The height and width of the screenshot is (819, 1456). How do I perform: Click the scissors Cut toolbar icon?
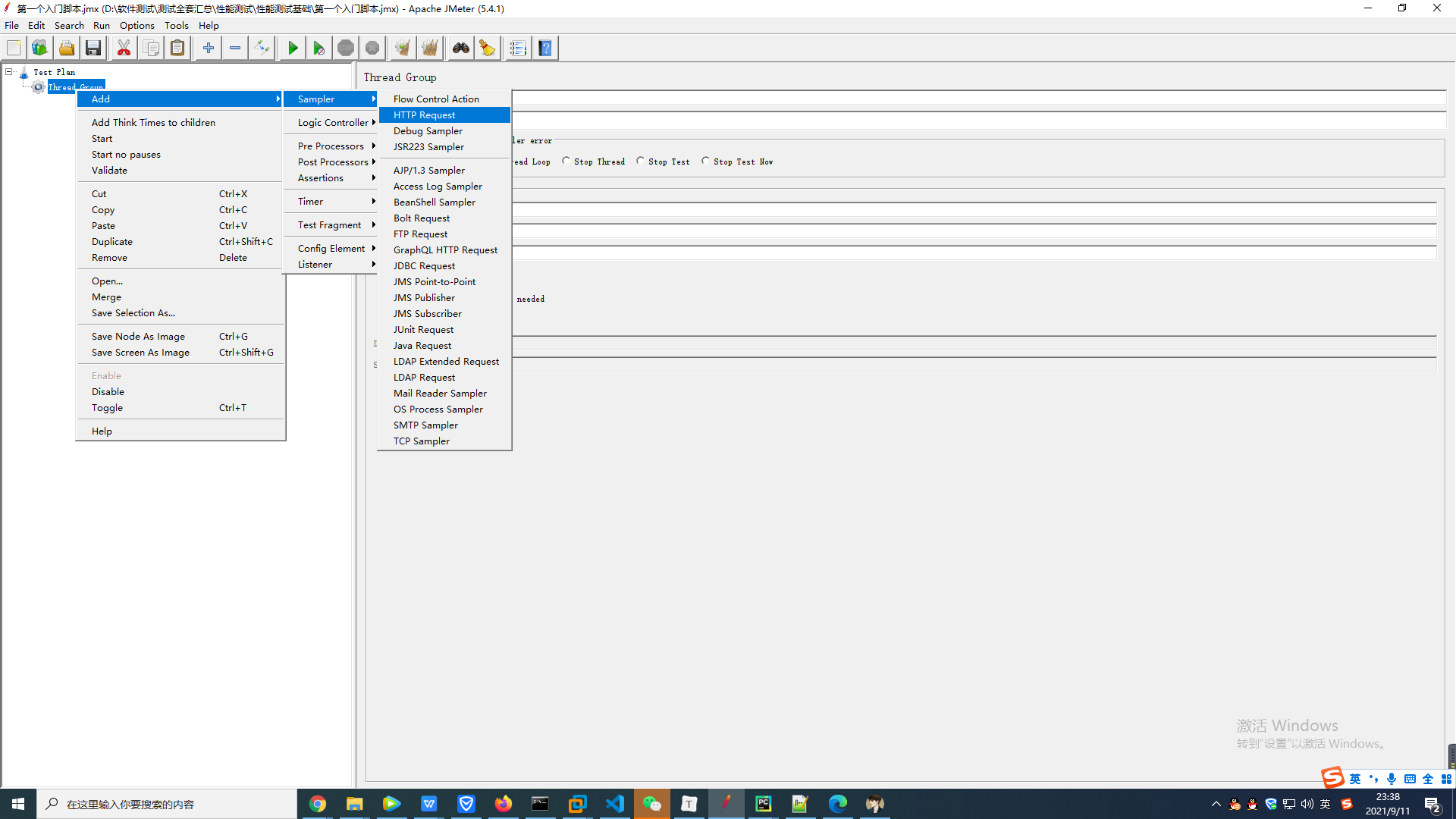(x=124, y=49)
